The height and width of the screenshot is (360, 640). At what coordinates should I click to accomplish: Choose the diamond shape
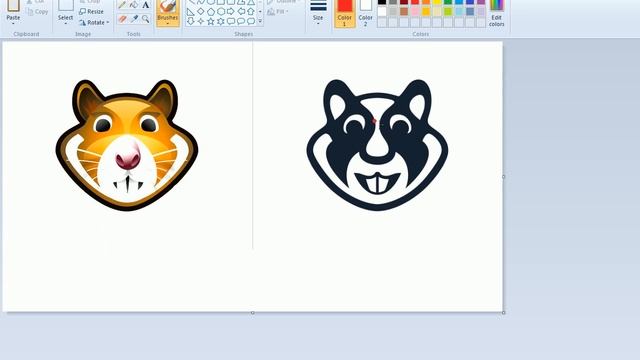(201, 12)
